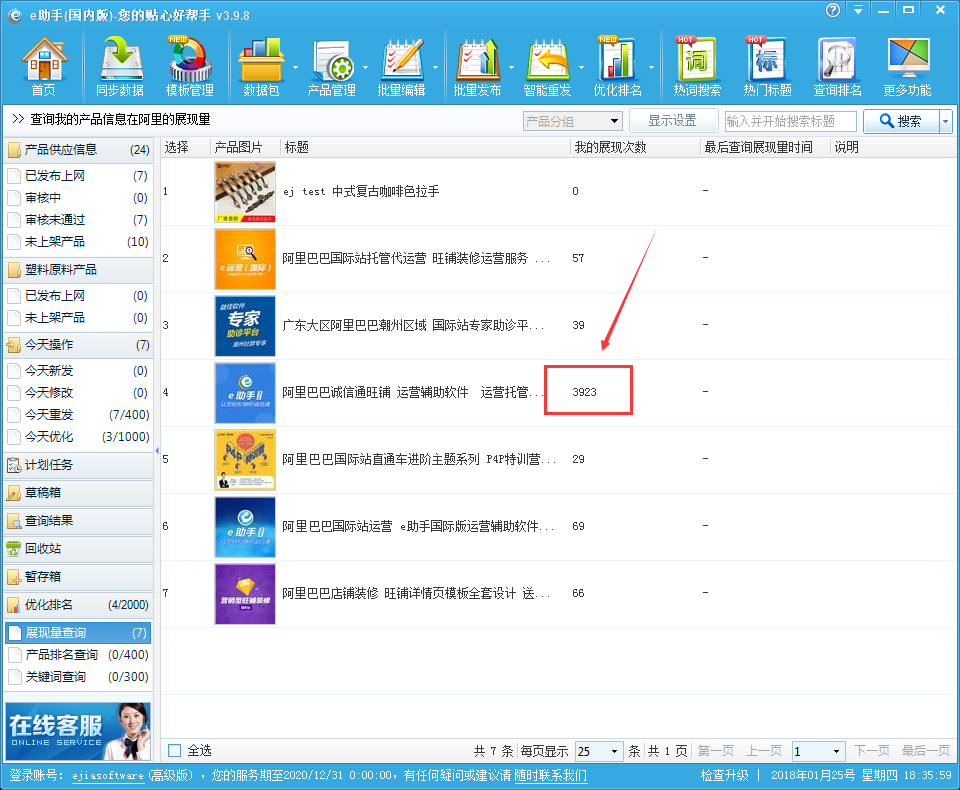Click 检查升级 check for updates

point(725,775)
